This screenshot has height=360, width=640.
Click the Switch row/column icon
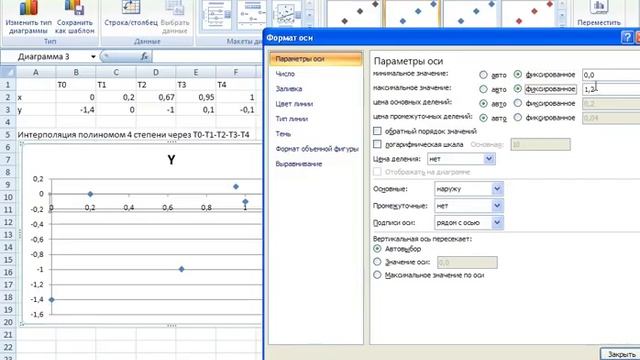click(x=131, y=7)
